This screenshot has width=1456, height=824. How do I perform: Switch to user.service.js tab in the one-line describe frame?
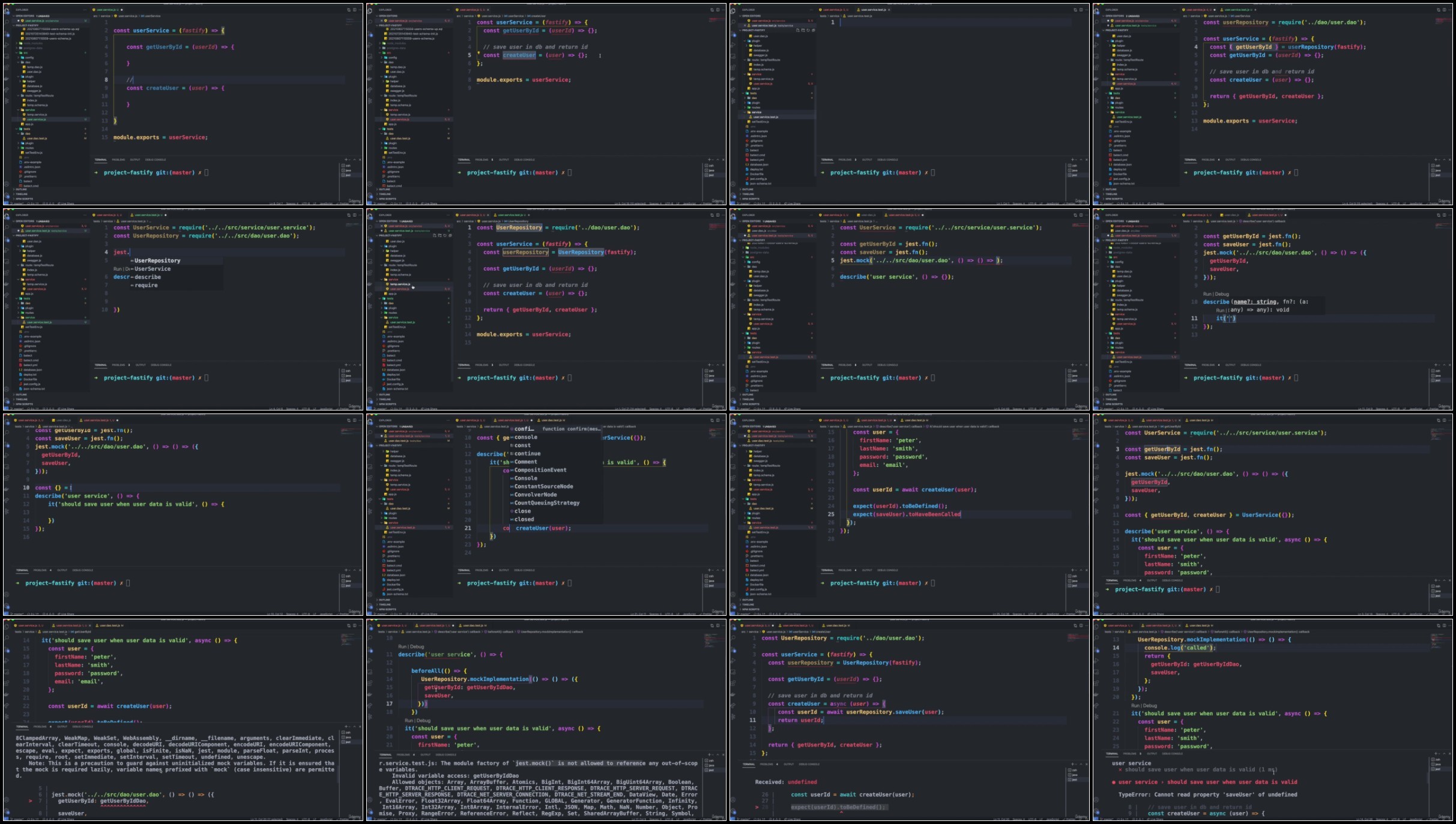pos(833,215)
